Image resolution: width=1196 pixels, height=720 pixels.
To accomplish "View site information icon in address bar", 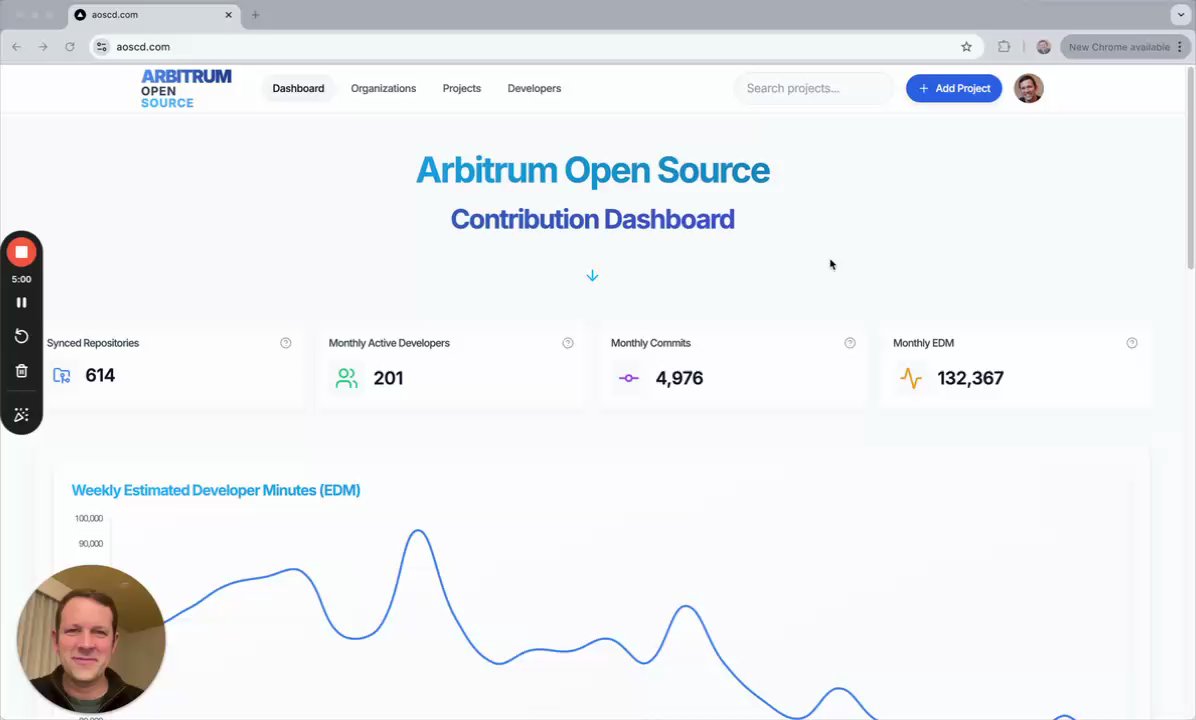I will click(x=101, y=47).
